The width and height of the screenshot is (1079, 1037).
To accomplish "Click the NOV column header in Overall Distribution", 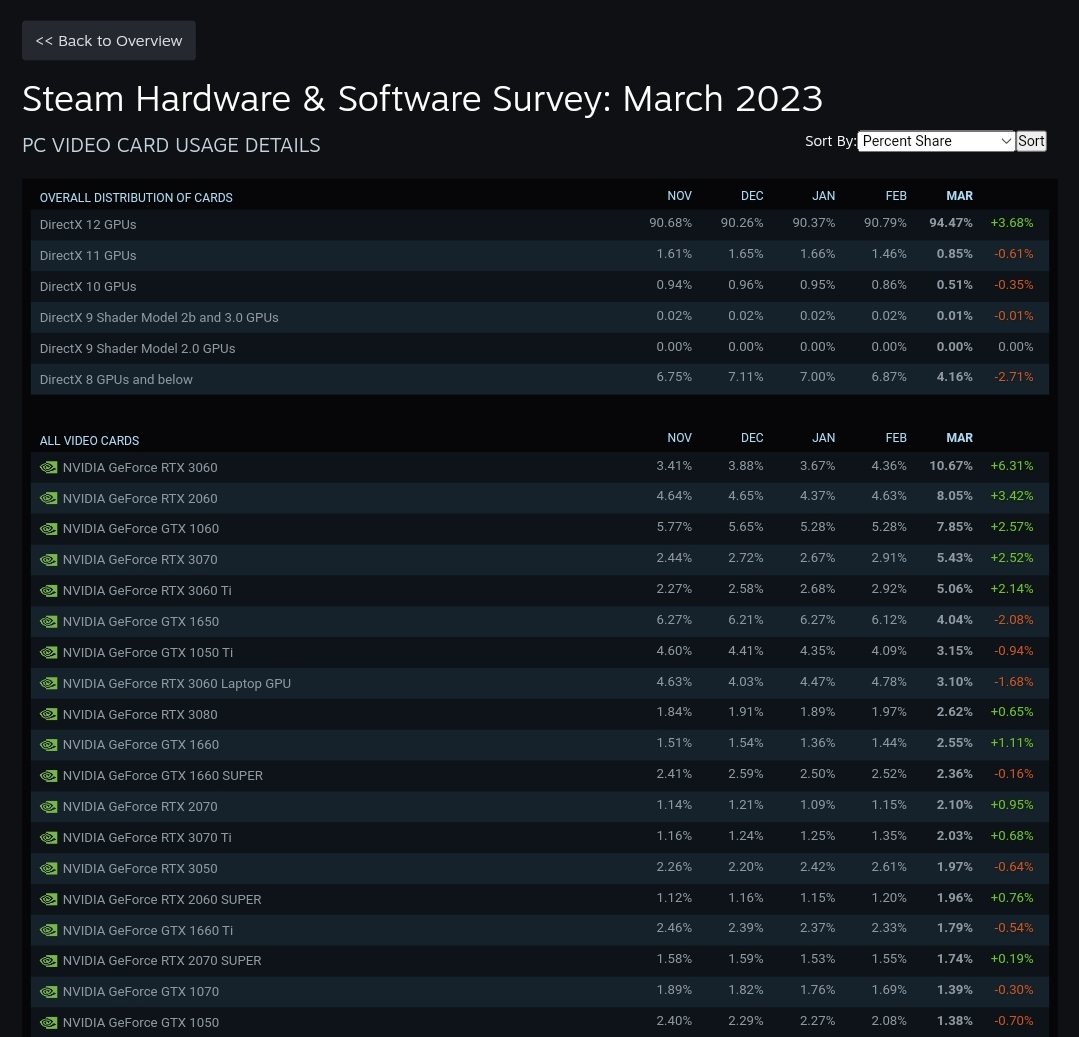I will click(679, 196).
